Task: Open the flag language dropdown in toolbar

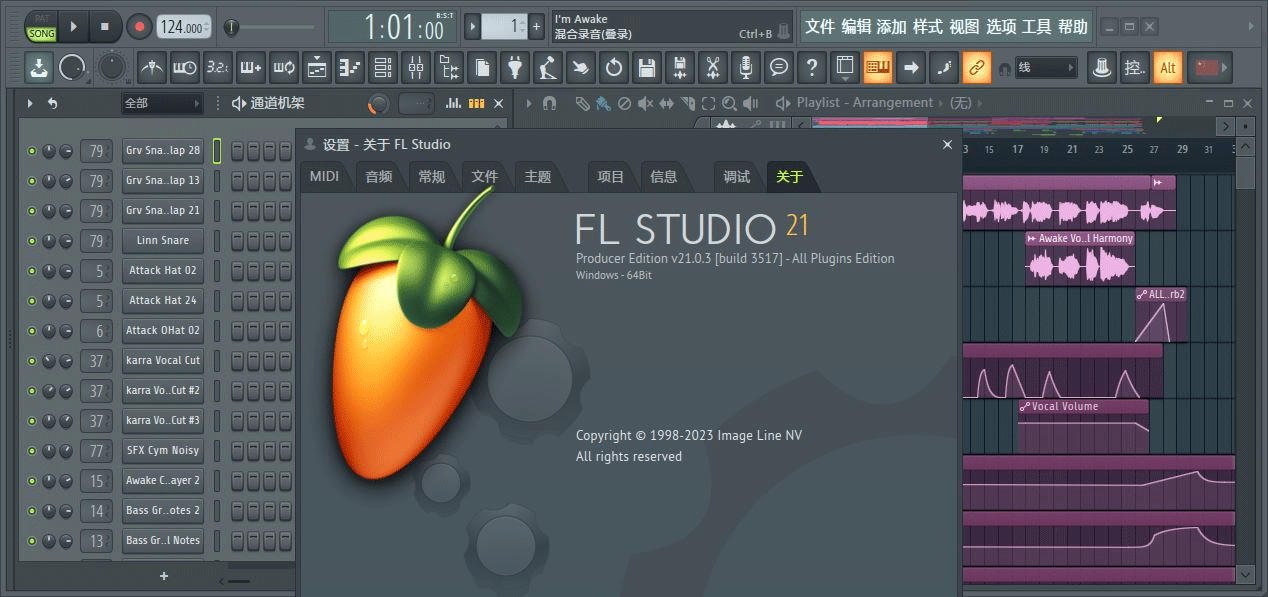Action: coord(1208,68)
